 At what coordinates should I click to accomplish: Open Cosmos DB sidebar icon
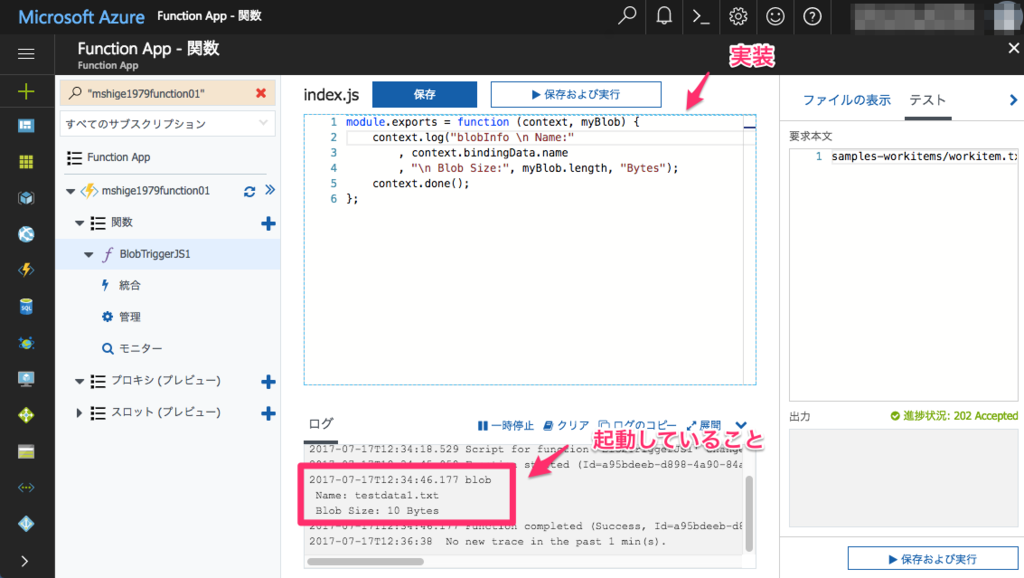tap(26, 343)
